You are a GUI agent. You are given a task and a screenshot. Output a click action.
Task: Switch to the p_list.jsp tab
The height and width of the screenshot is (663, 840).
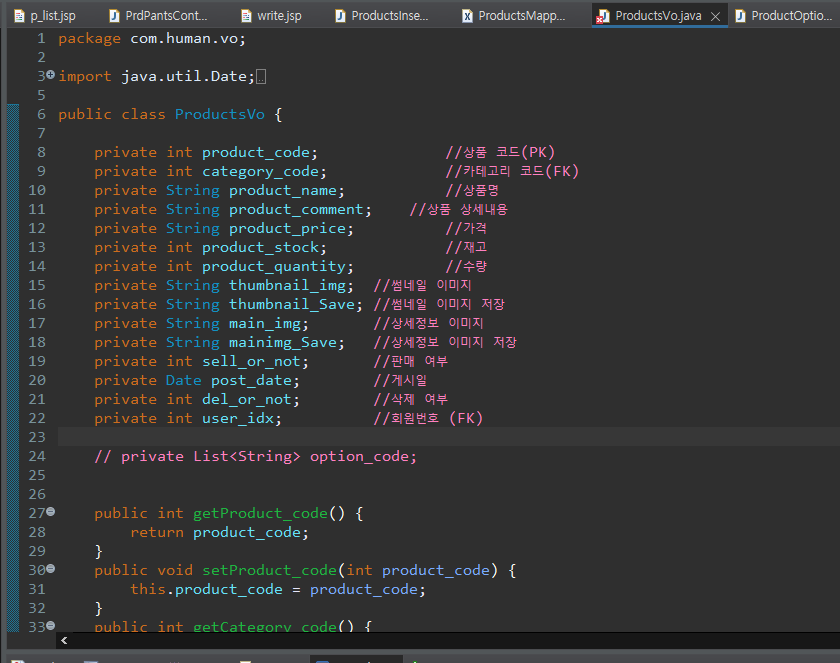[52, 16]
